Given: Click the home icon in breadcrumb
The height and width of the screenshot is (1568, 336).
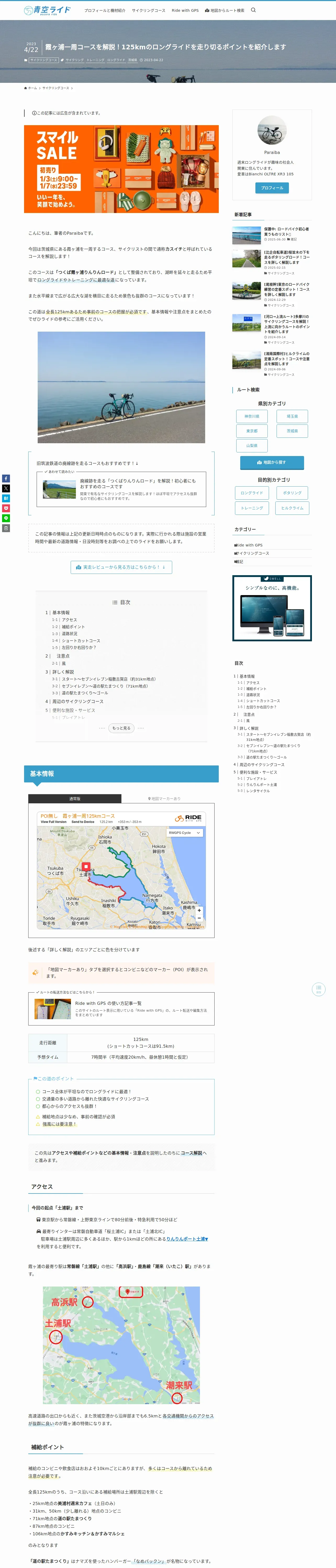Looking at the screenshot, I should [x=26, y=88].
